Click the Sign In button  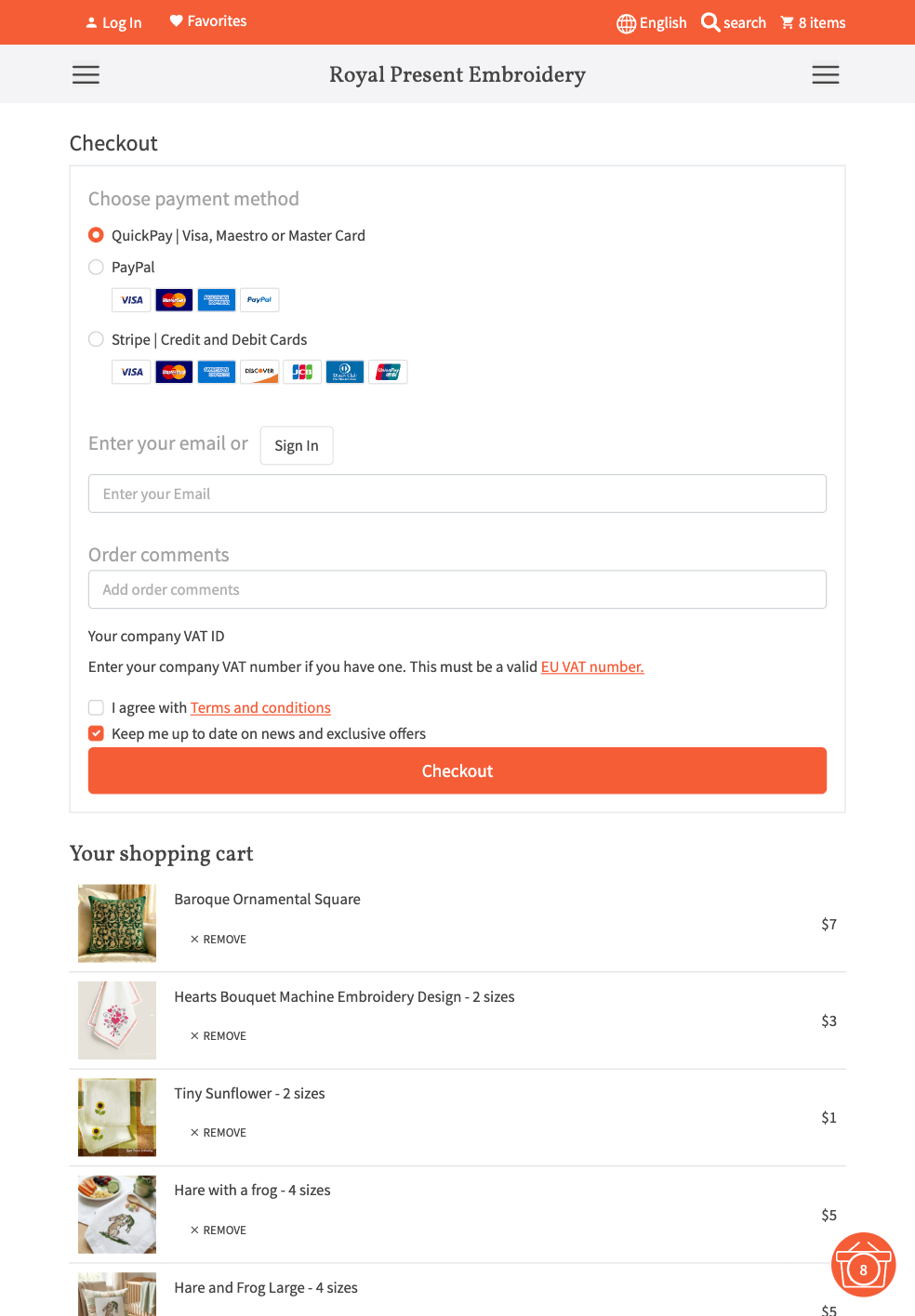pyautogui.click(x=297, y=446)
